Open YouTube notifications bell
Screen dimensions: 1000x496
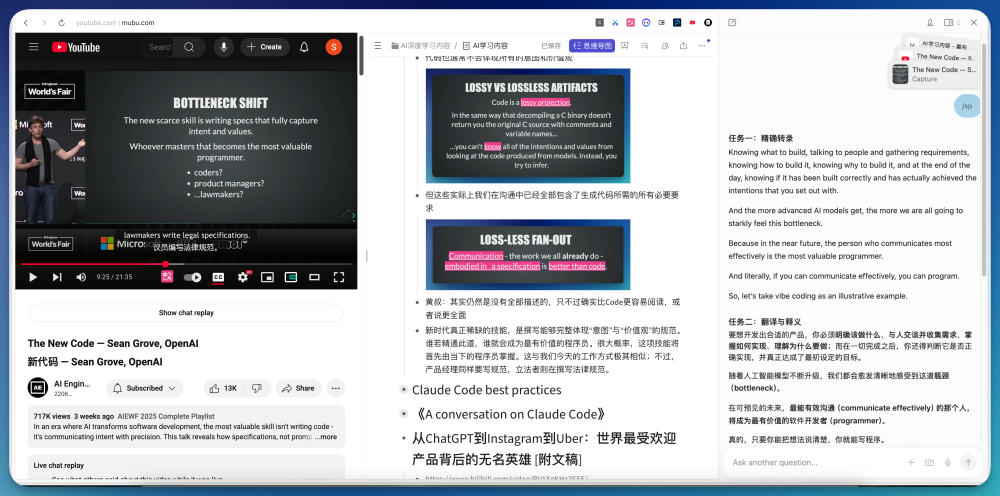304,47
